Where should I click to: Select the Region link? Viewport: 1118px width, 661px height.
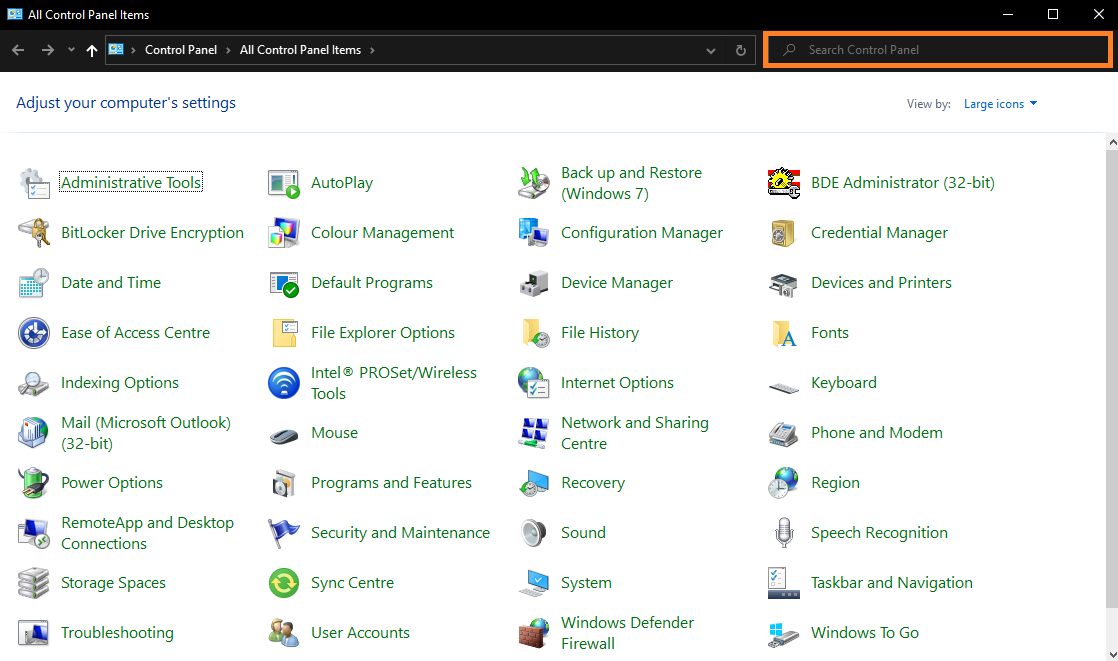pyautogui.click(x=836, y=483)
